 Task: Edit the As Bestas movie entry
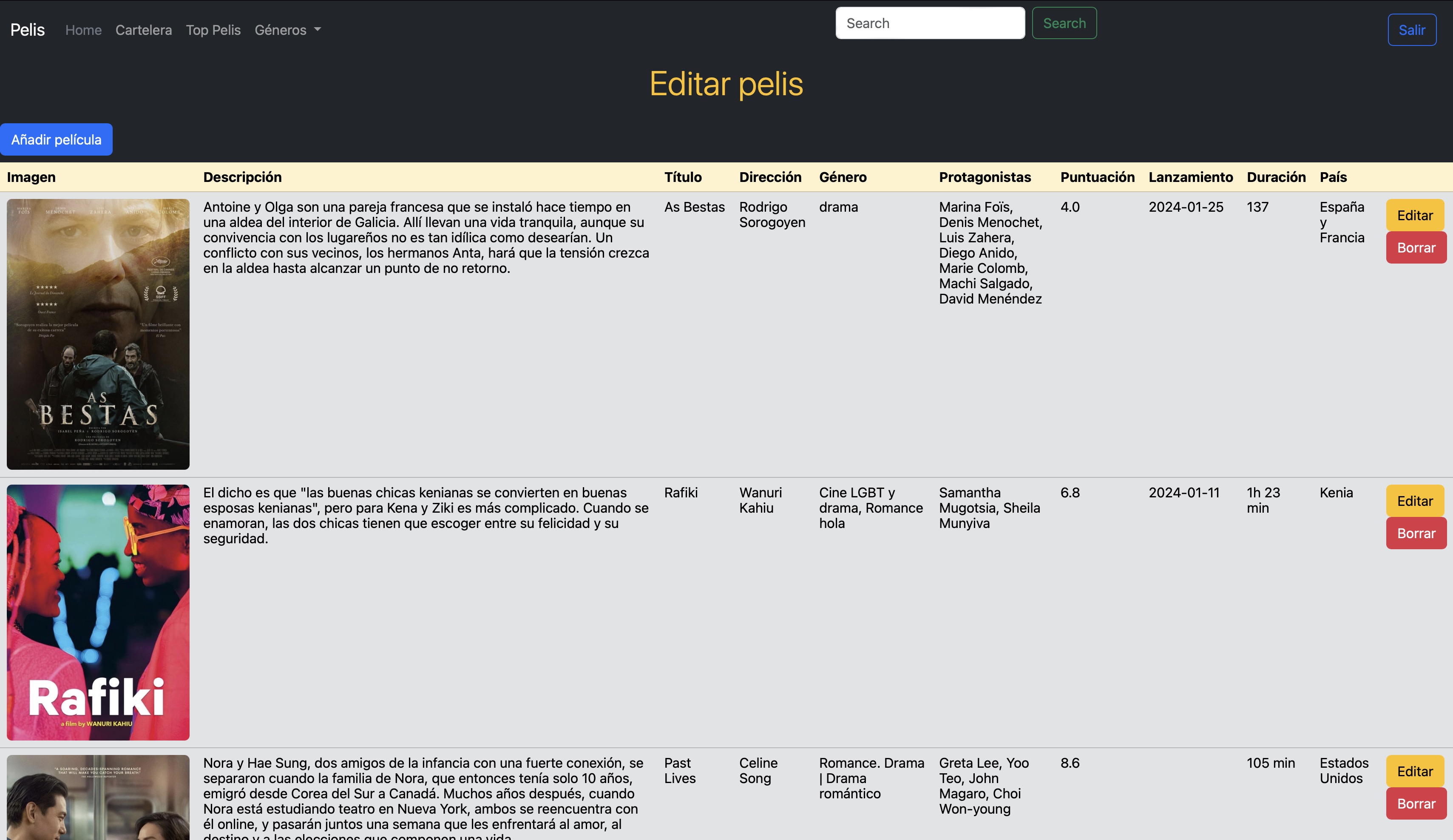click(1414, 215)
